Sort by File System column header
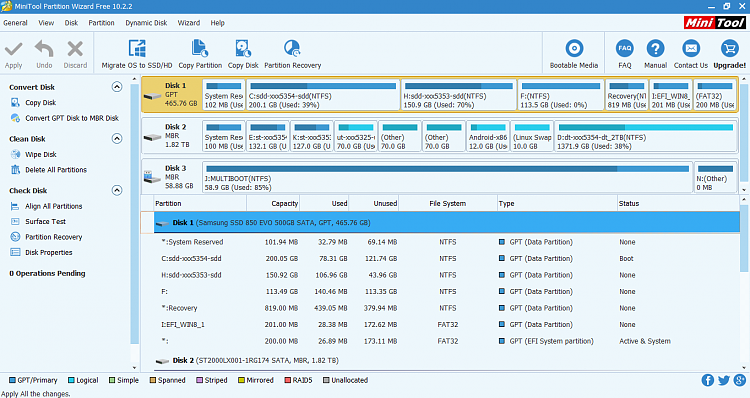The image size is (750, 398). tap(448, 203)
